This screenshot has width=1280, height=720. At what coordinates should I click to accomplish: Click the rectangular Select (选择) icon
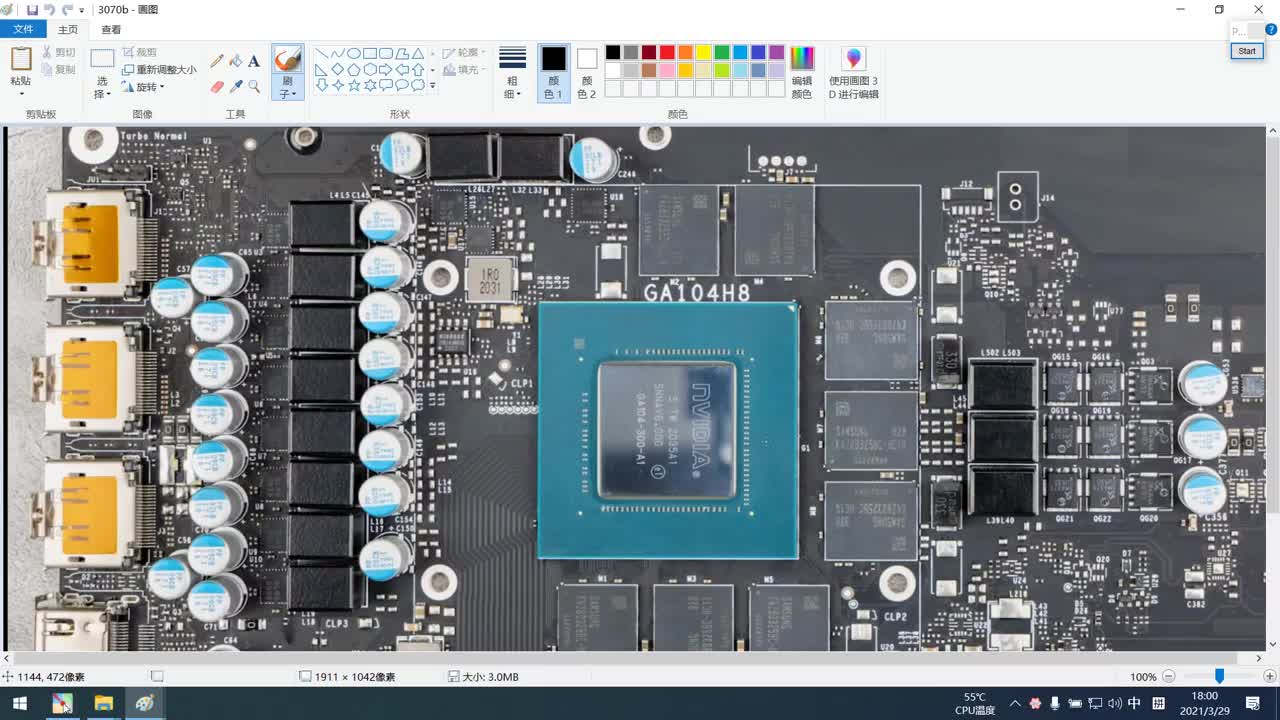coord(102,59)
